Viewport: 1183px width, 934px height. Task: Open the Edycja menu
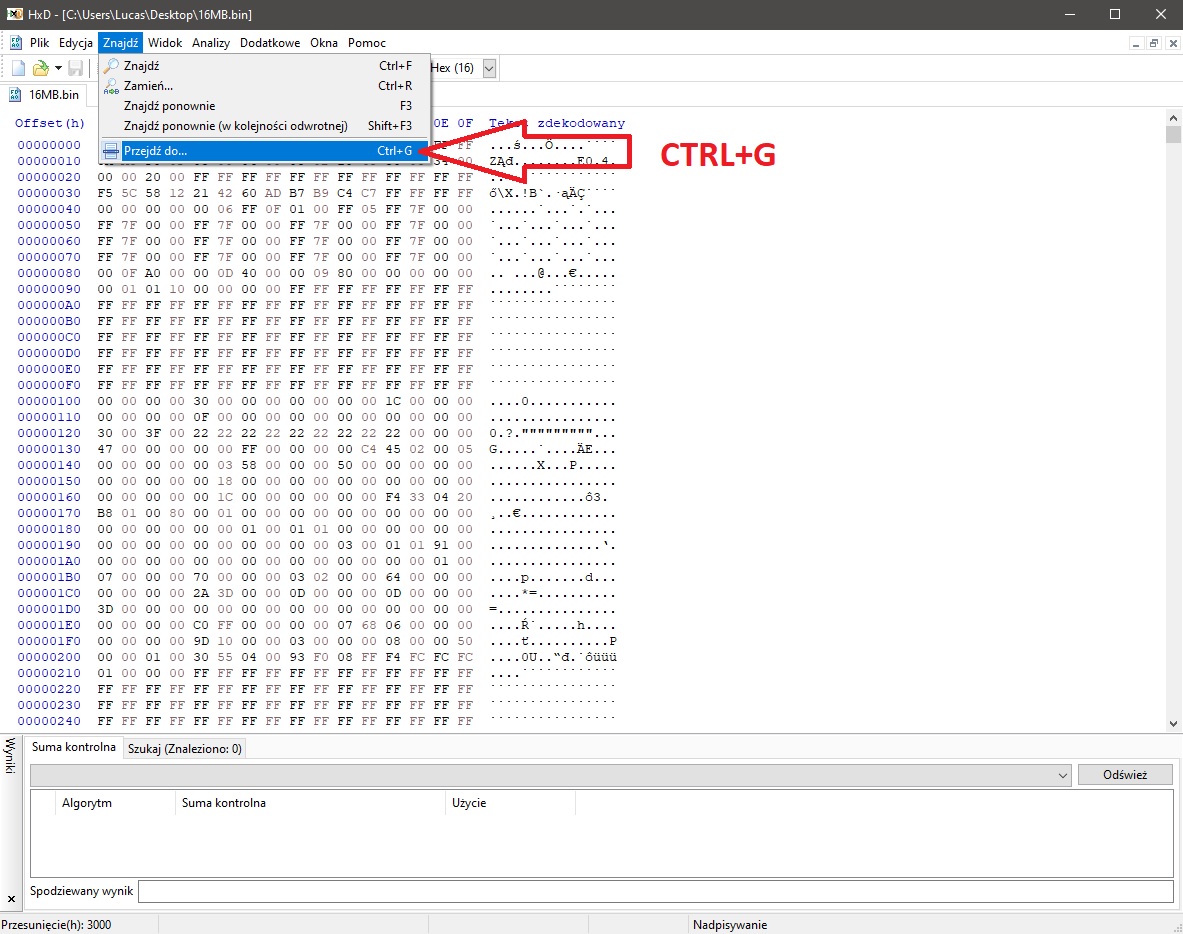point(75,43)
